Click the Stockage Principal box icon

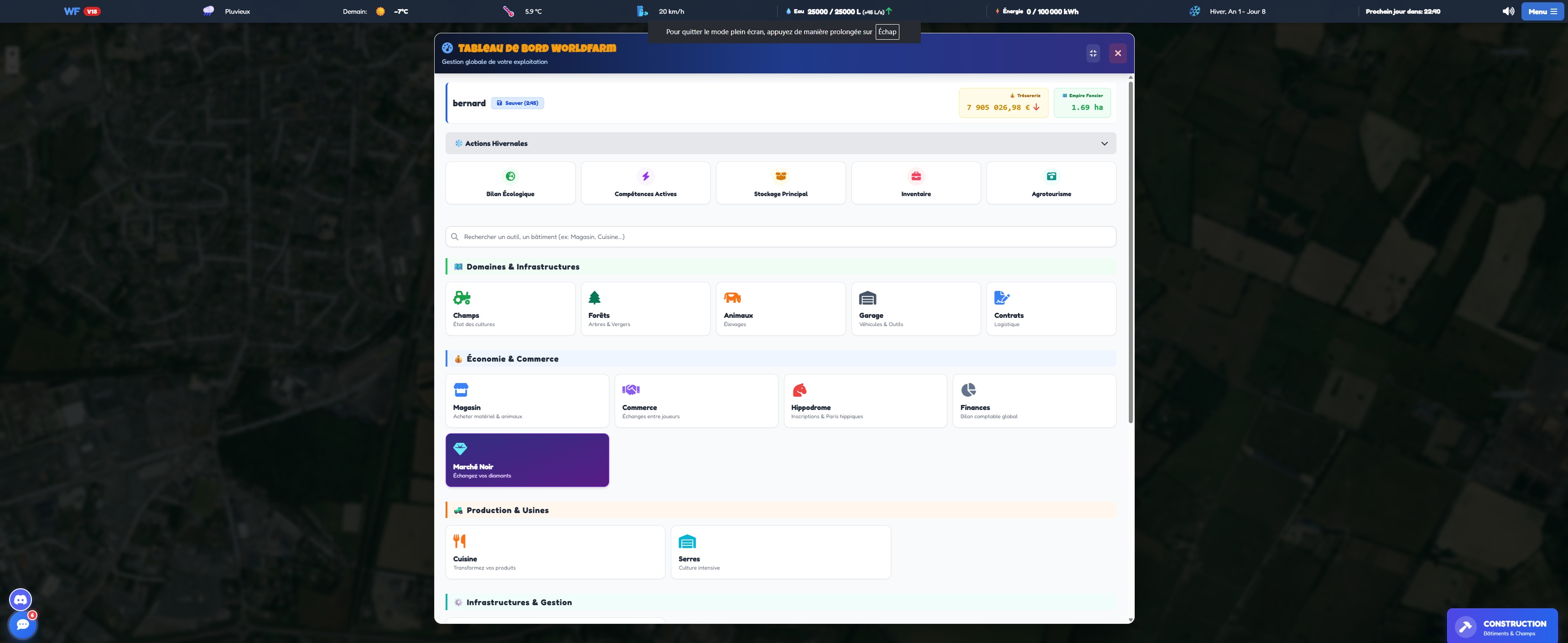pos(781,176)
